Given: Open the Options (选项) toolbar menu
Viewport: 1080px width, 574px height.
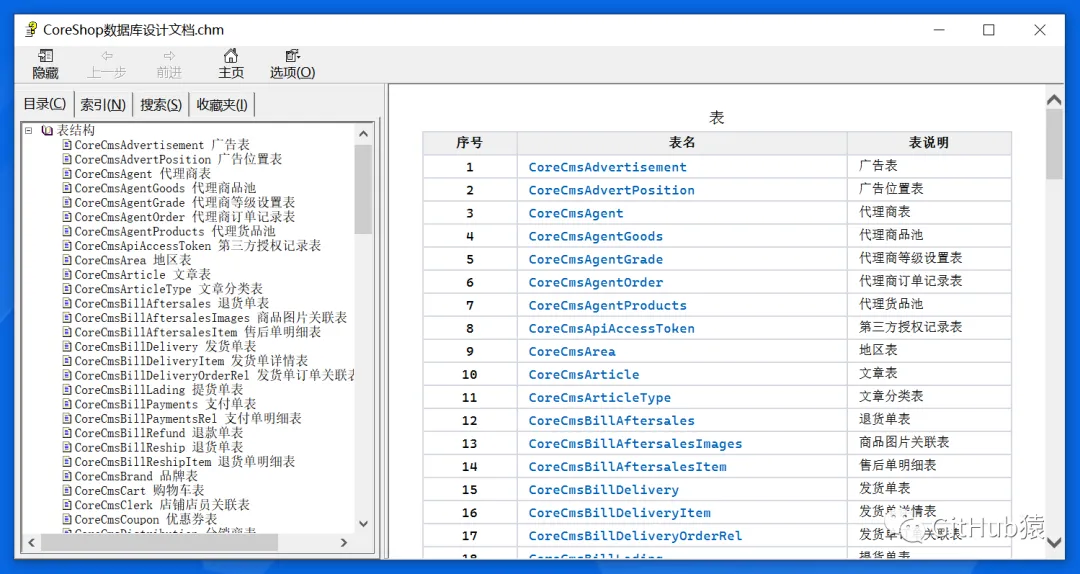Looking at the screenshot, I should click(x=292, y=64).
